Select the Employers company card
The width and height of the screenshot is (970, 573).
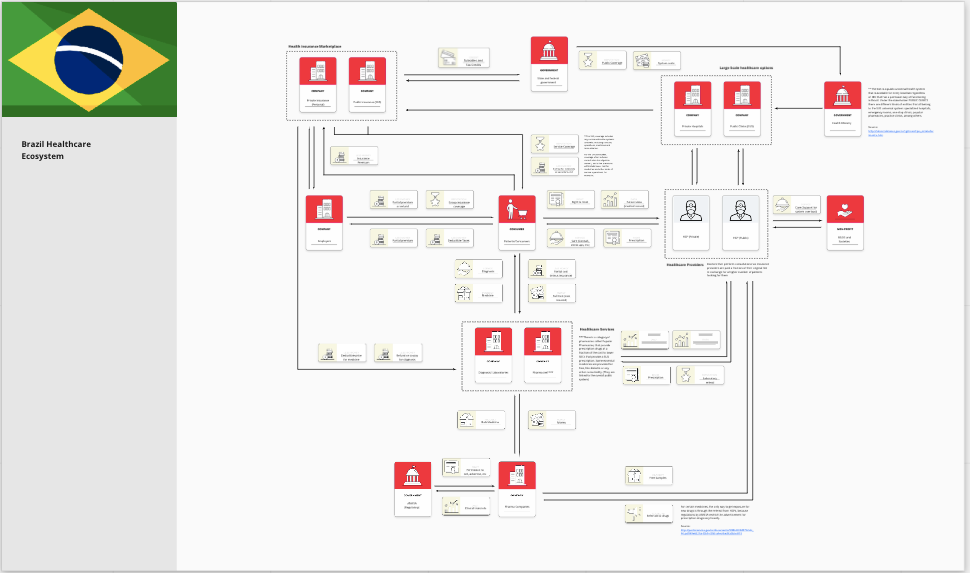[324, 223]
